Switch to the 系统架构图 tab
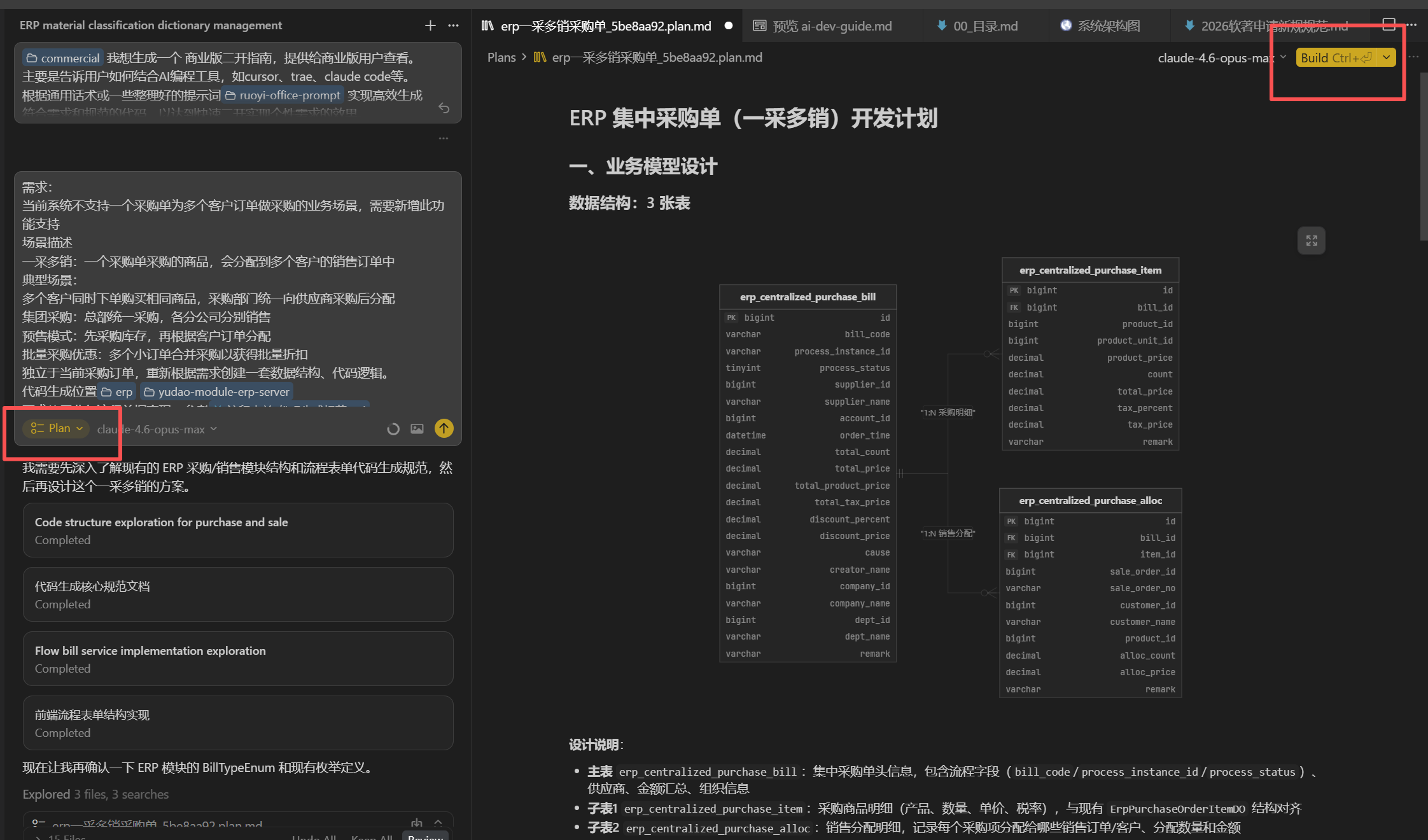This screenshot has height=840, width=1428. (x=1109, y=25)
